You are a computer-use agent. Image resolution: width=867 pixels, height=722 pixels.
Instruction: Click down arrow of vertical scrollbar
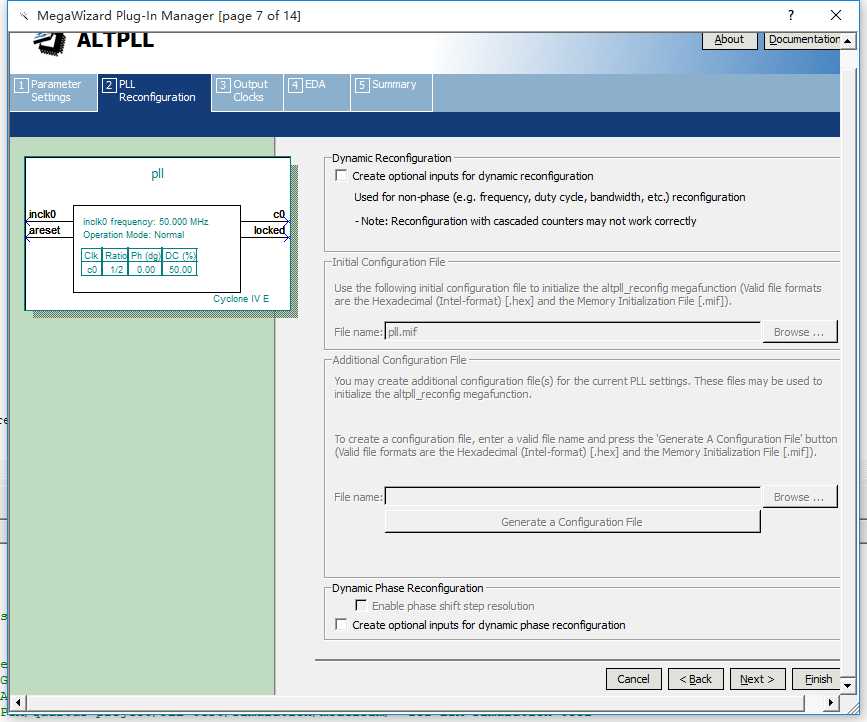848,686
